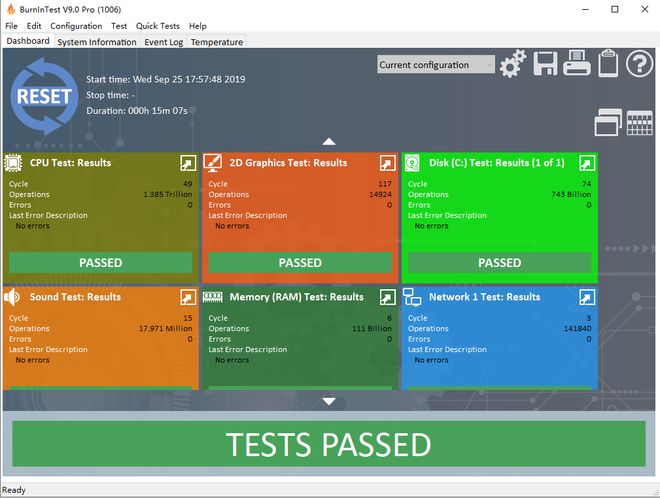
Task: Click the RESET circular arrows button
Action: click(44, 96)
